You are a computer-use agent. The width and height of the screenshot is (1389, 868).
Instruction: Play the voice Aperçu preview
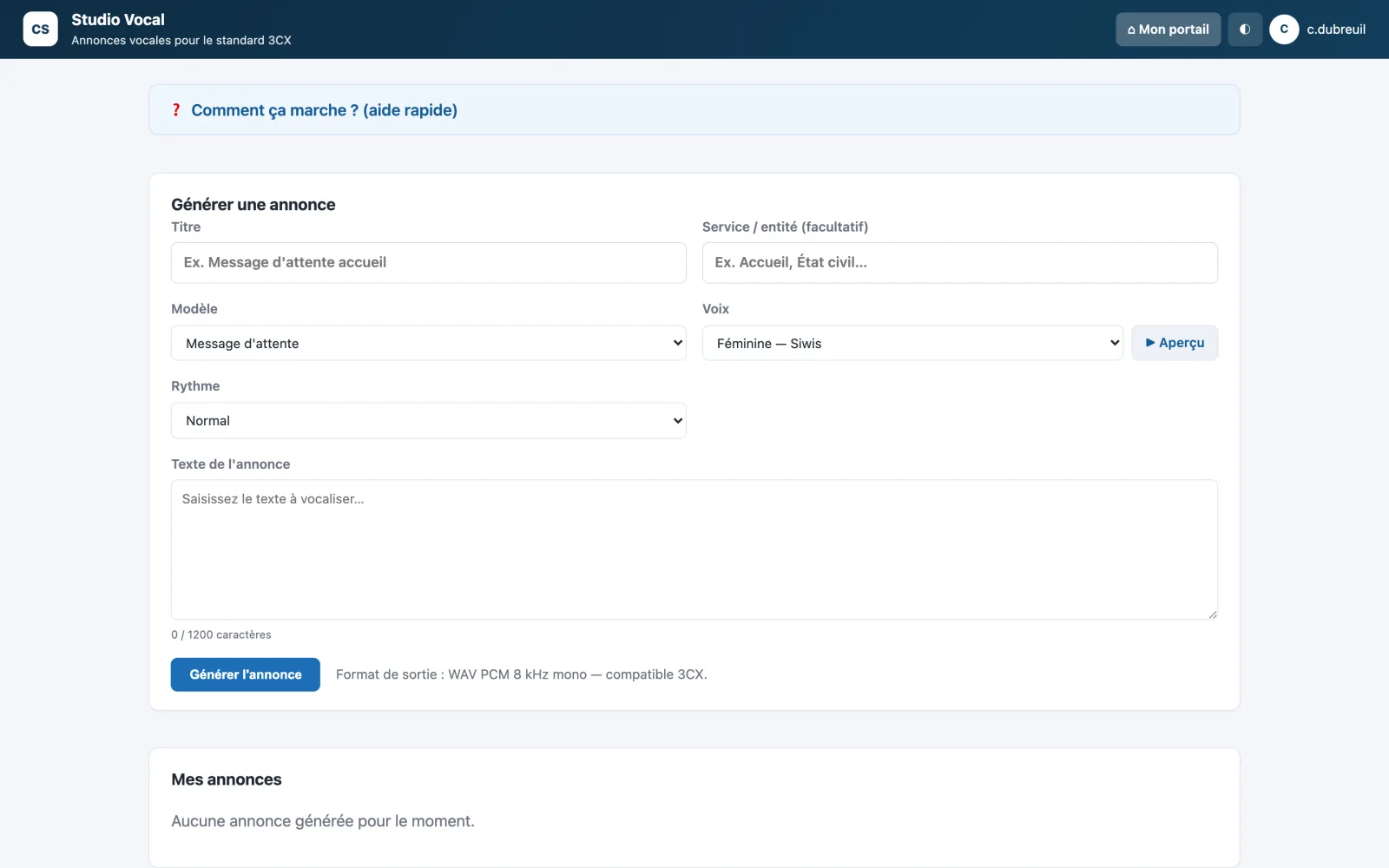click(x=1175, y=343)
